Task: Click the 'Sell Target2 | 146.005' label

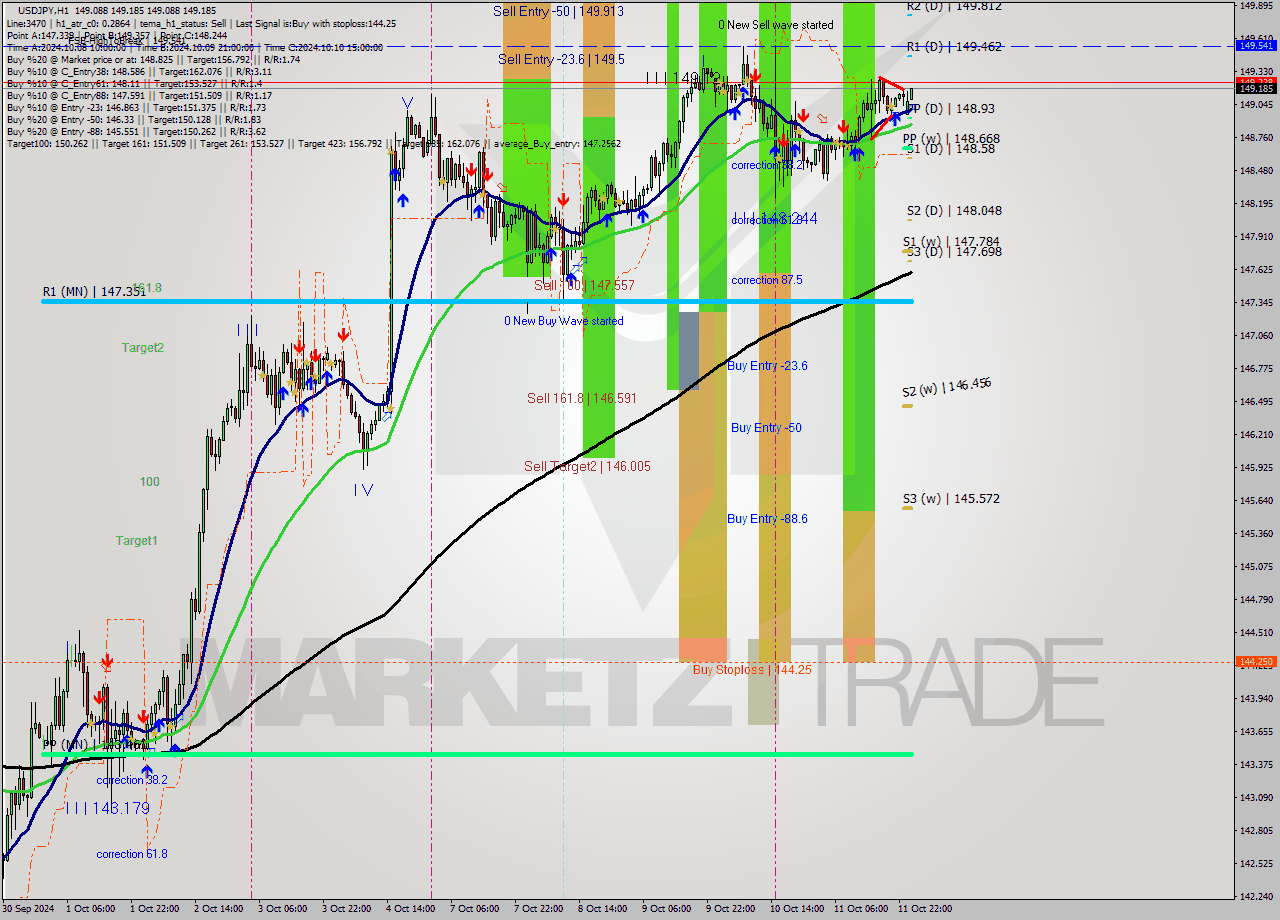Action: [x=587, y=466]
